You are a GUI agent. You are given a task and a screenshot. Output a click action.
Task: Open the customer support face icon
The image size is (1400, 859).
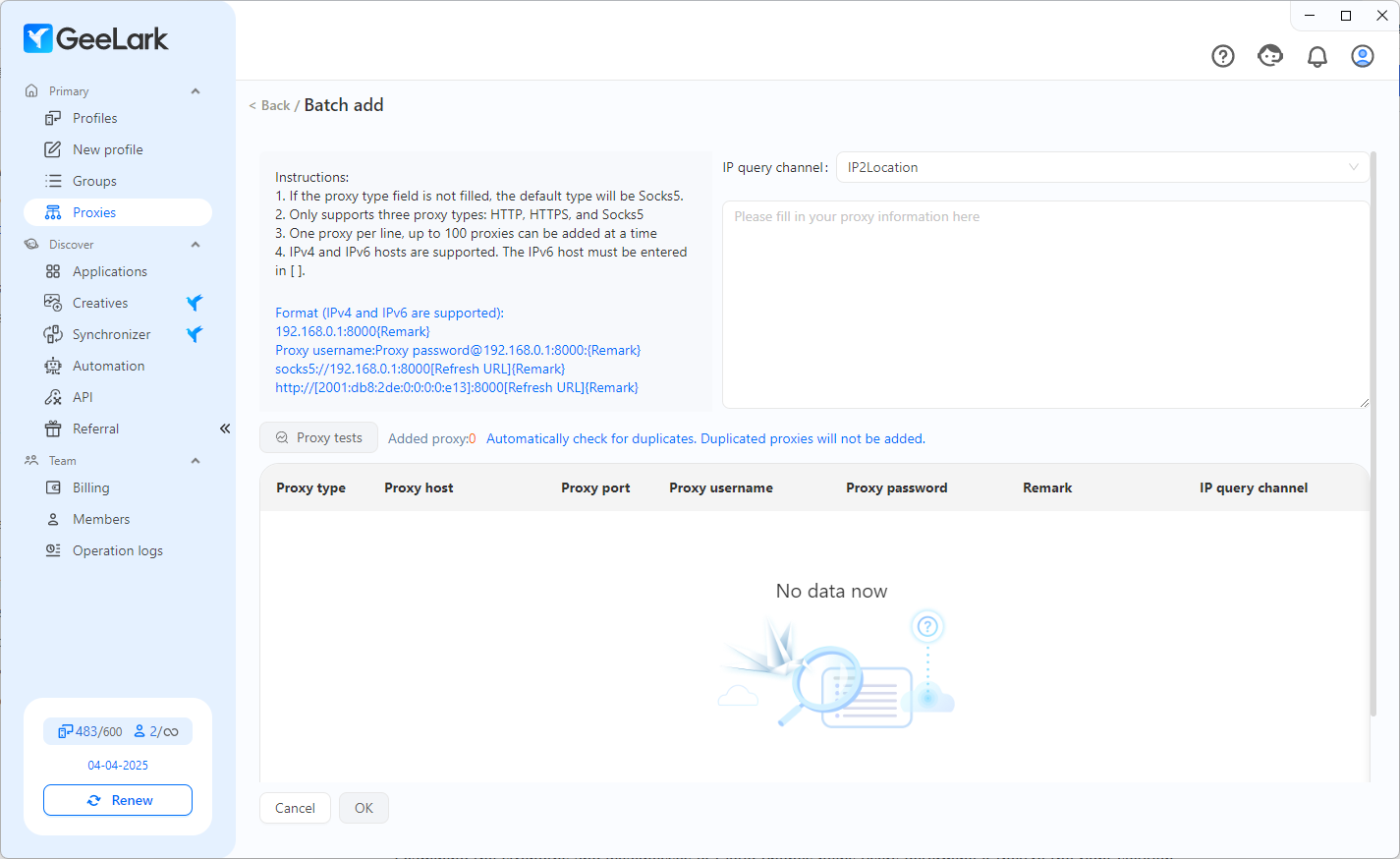[1270, 56]
